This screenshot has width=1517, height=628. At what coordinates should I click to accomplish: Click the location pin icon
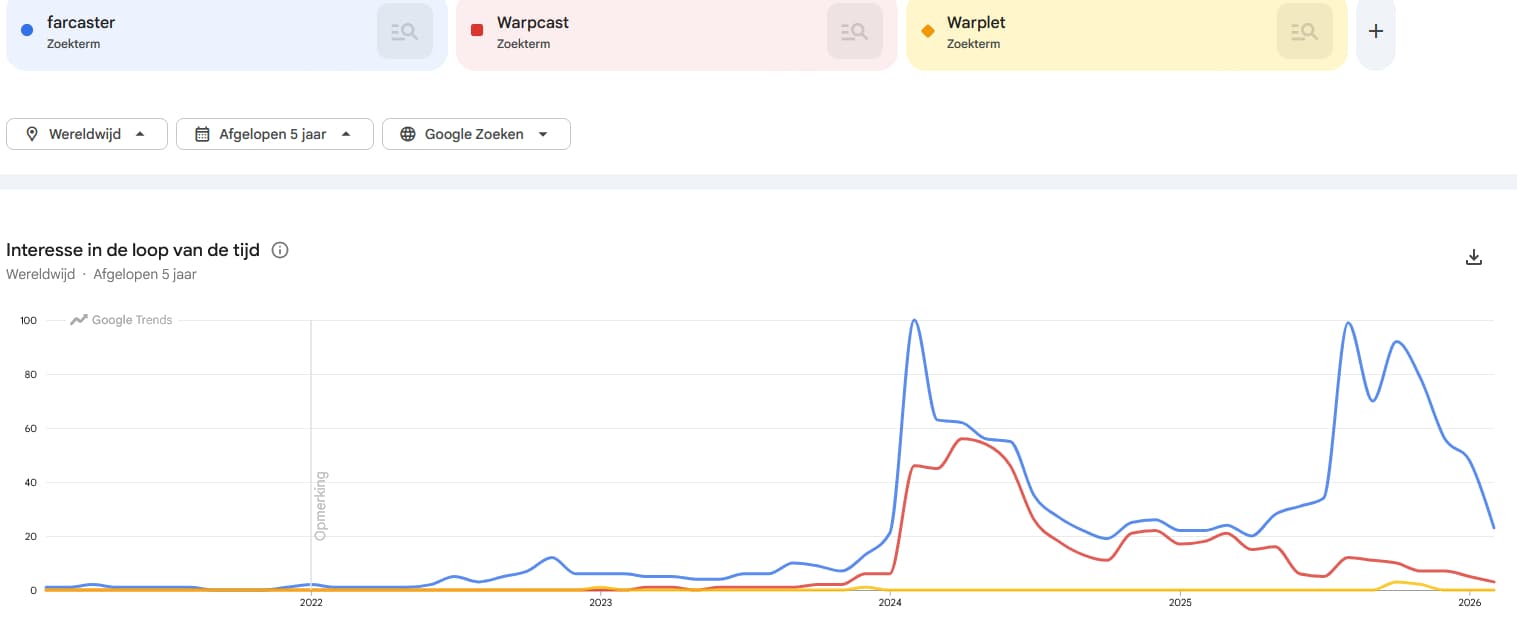point(32,134)
